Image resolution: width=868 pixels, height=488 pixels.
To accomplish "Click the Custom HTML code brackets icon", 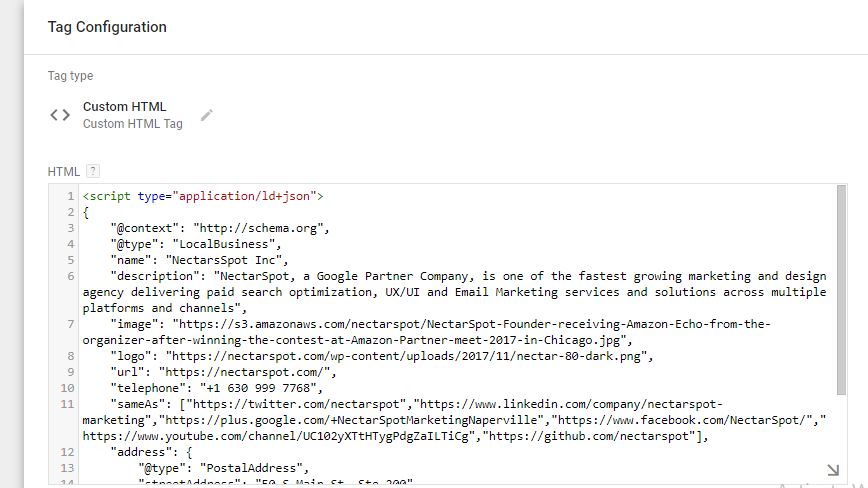I will coord(60,115).
